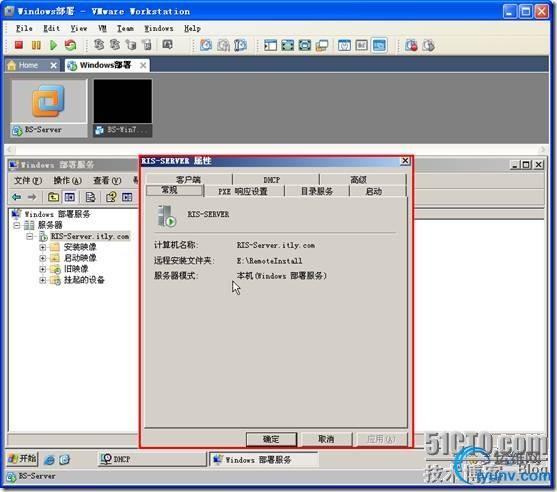Switch to the Home tab in VMware

[x=32, y=65]
